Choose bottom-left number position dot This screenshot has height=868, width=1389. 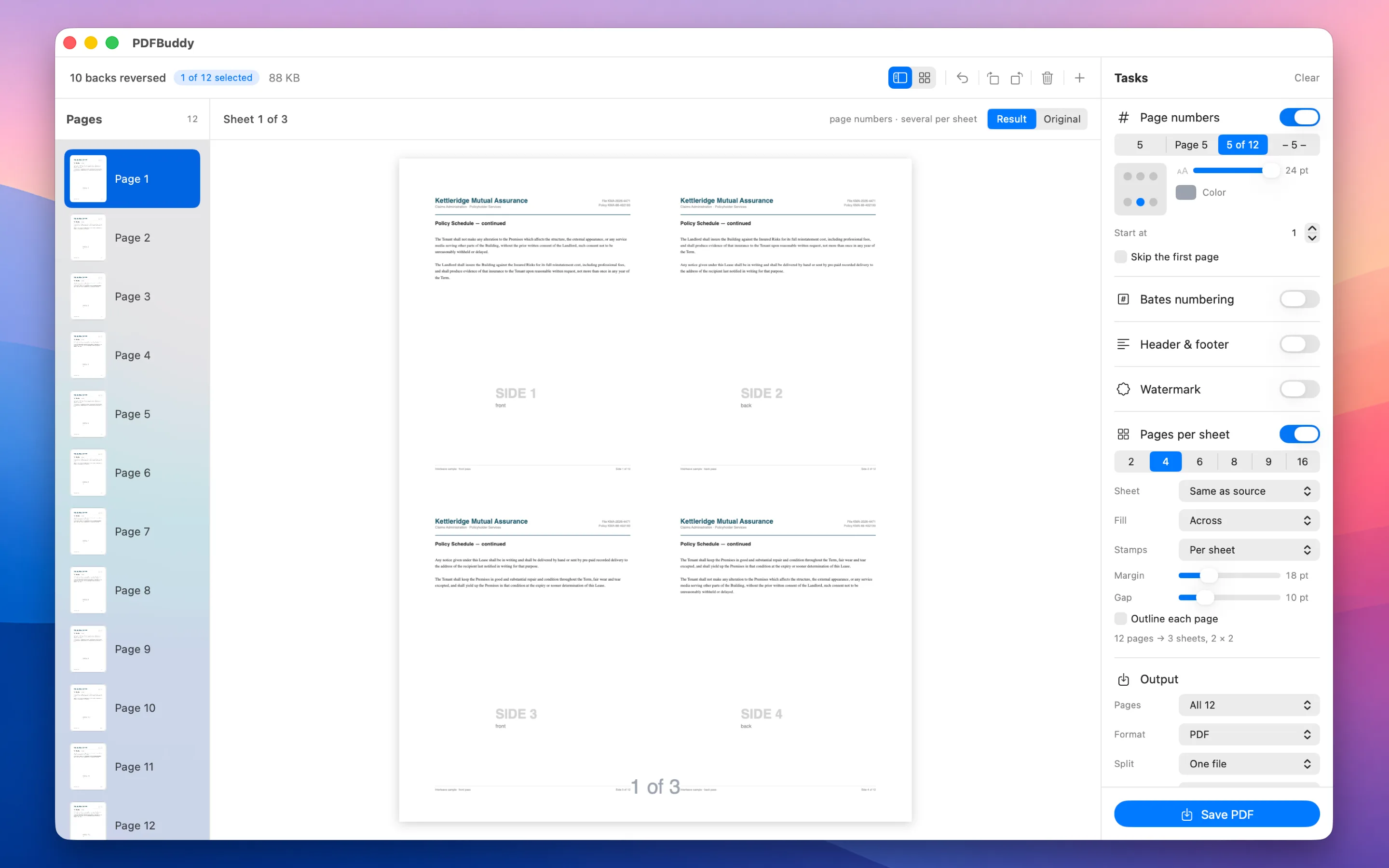1127,202
